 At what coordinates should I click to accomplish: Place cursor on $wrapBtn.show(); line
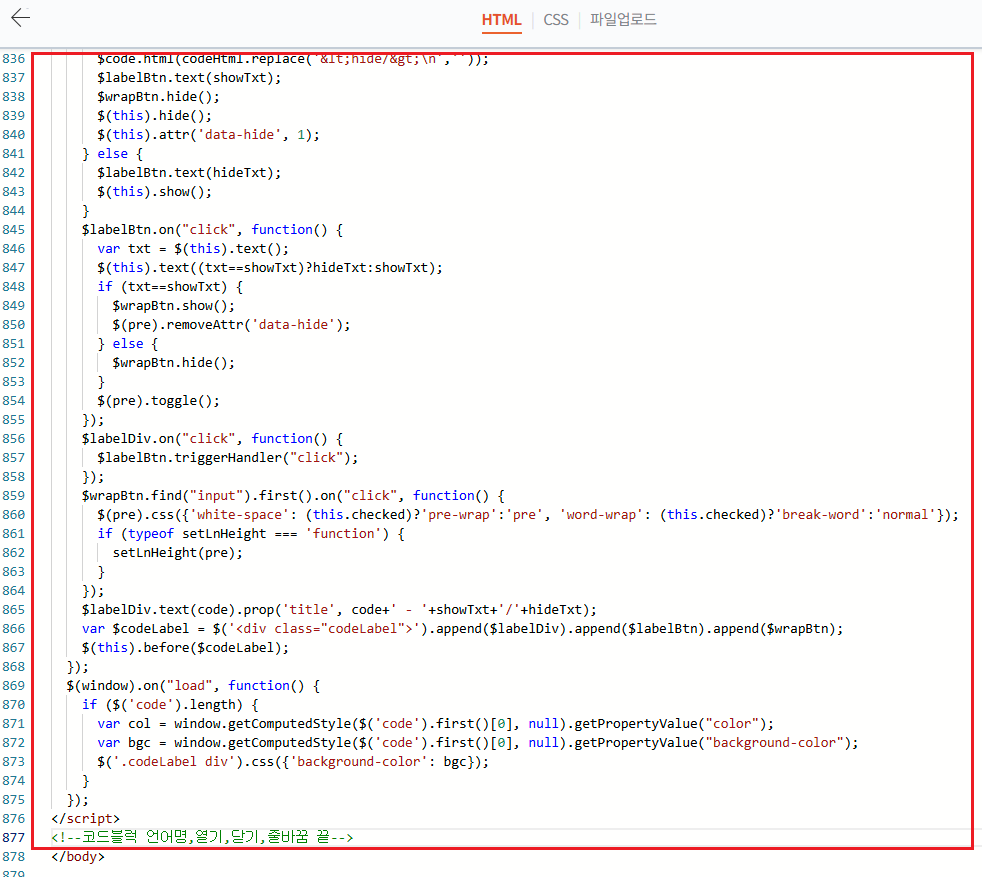click(x=173, y=306)
